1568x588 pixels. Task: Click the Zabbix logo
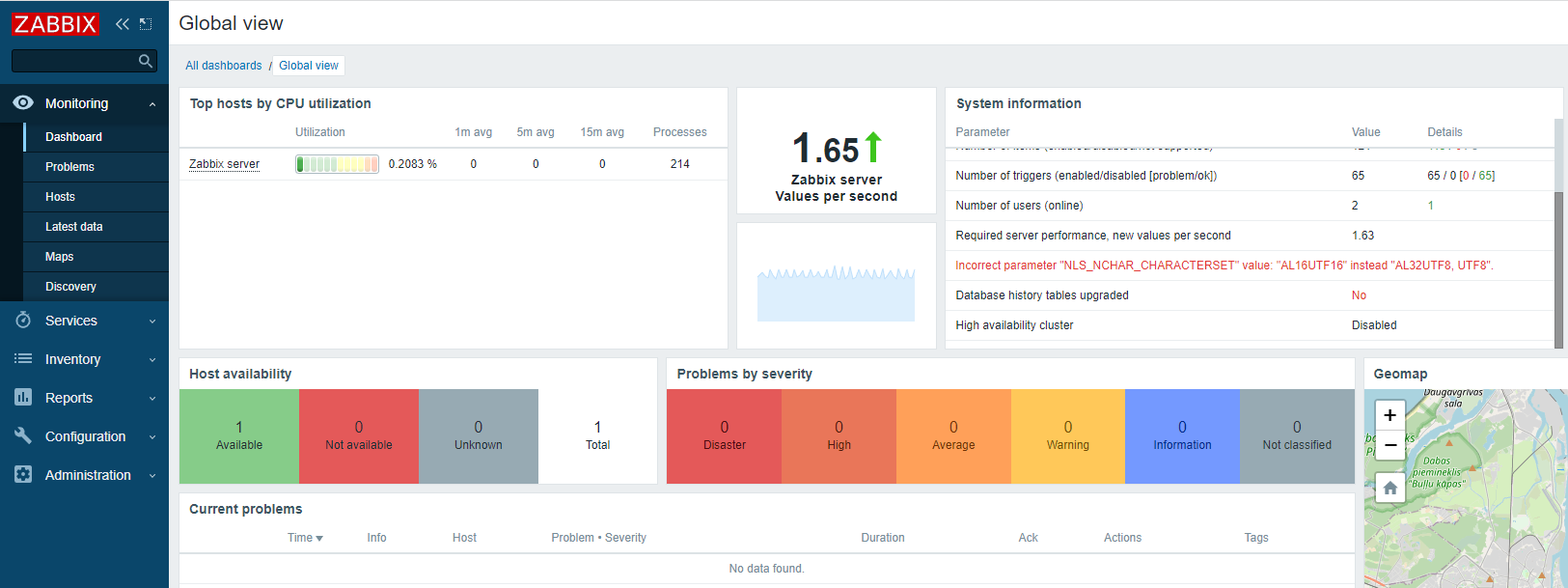[x=55, y=24]
